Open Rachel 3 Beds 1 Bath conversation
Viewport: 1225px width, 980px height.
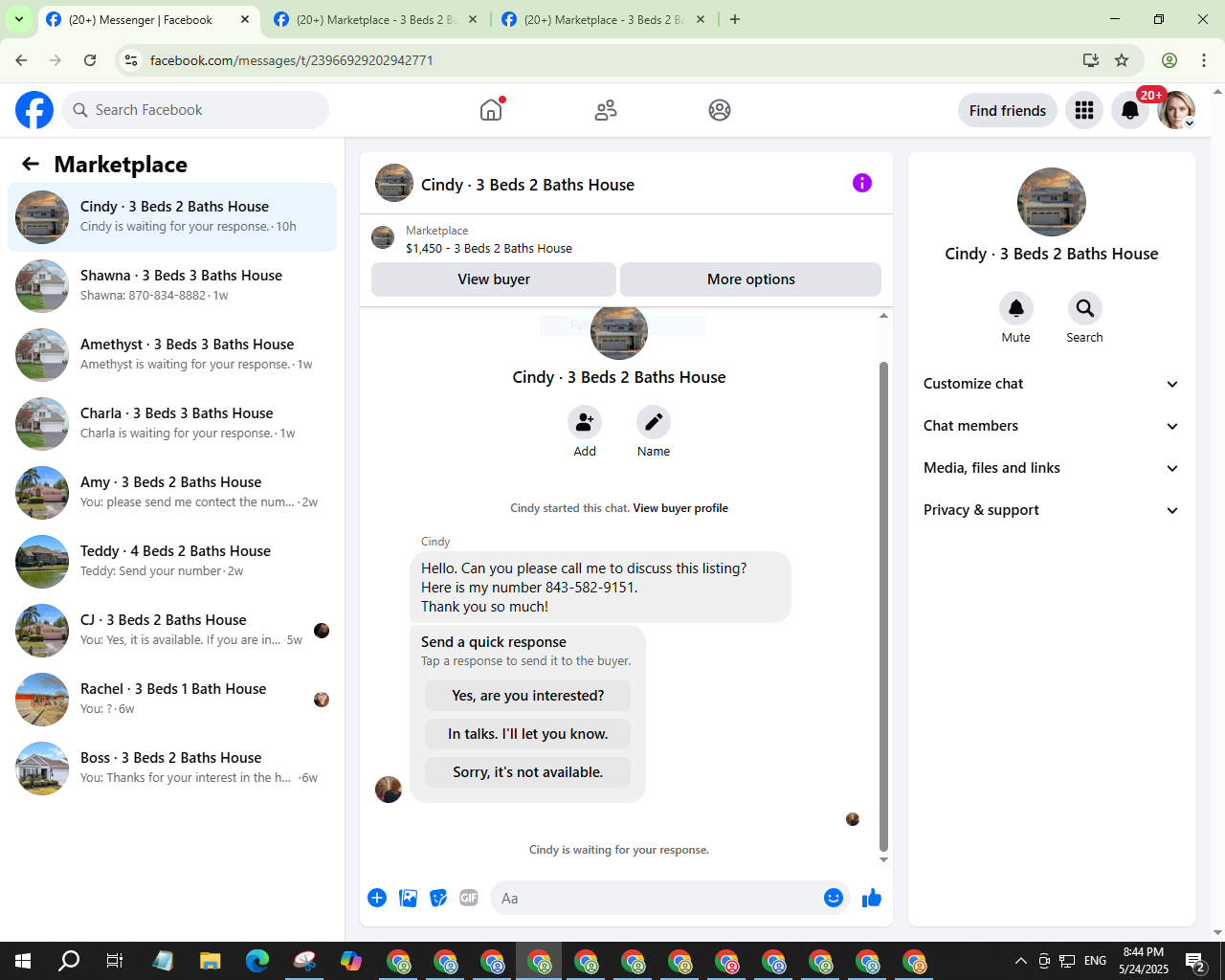tap(172, 700)
